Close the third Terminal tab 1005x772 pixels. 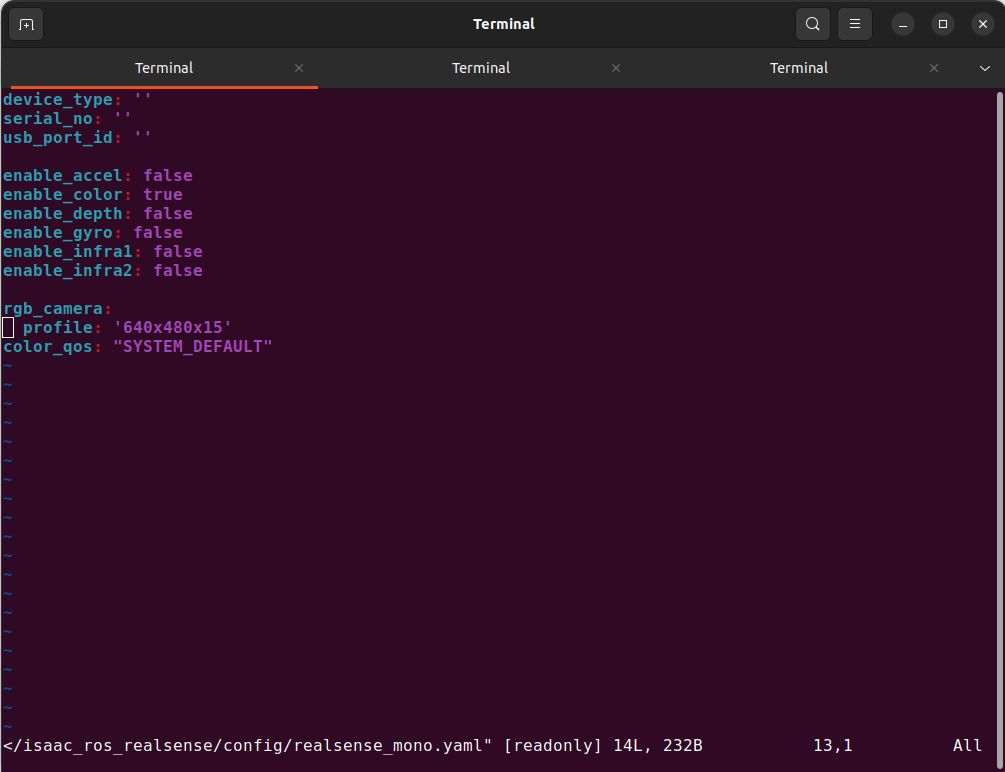[x=934, y=68]
